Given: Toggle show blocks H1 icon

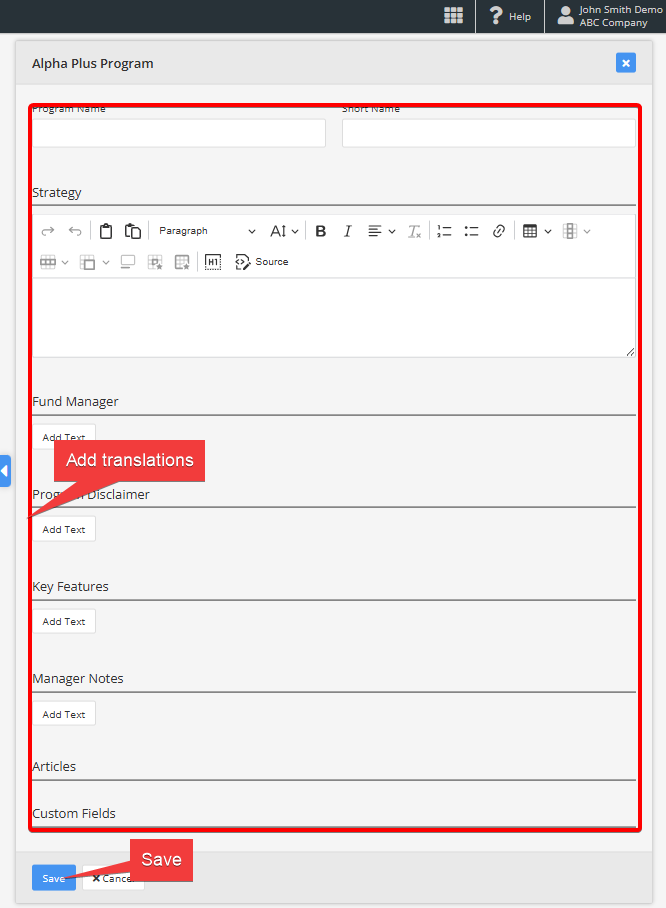Looking at the screenshot, I should [213, 262].
